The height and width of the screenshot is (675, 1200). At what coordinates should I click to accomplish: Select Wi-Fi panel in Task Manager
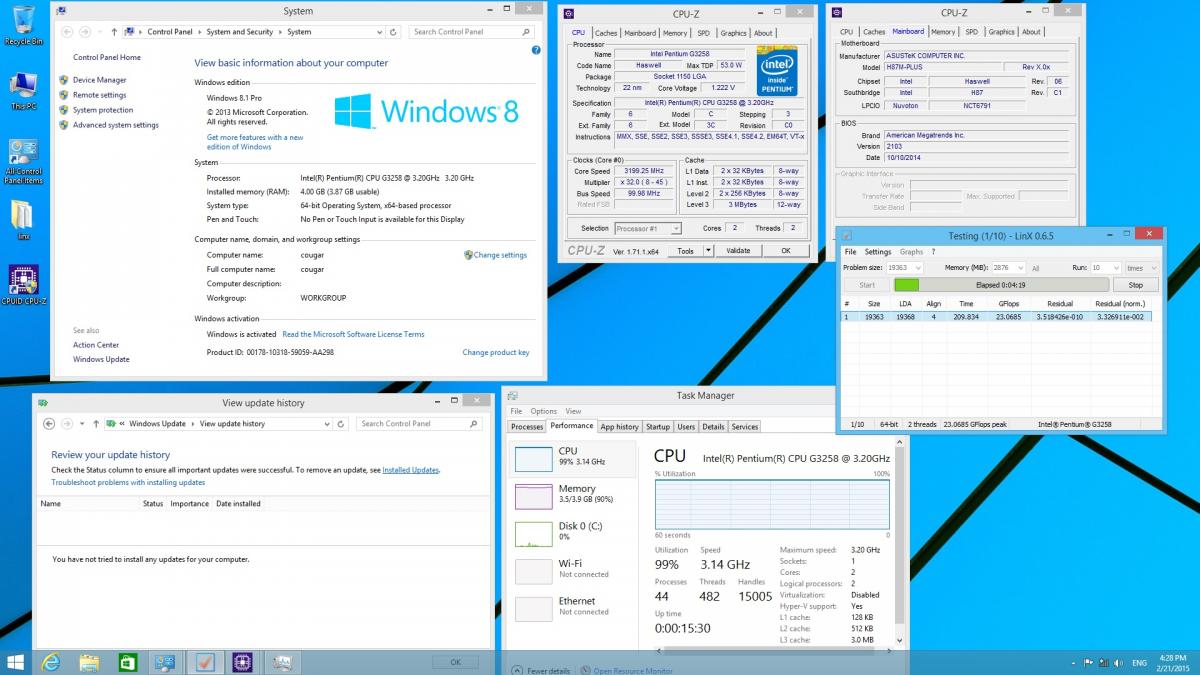coord(574,570)
